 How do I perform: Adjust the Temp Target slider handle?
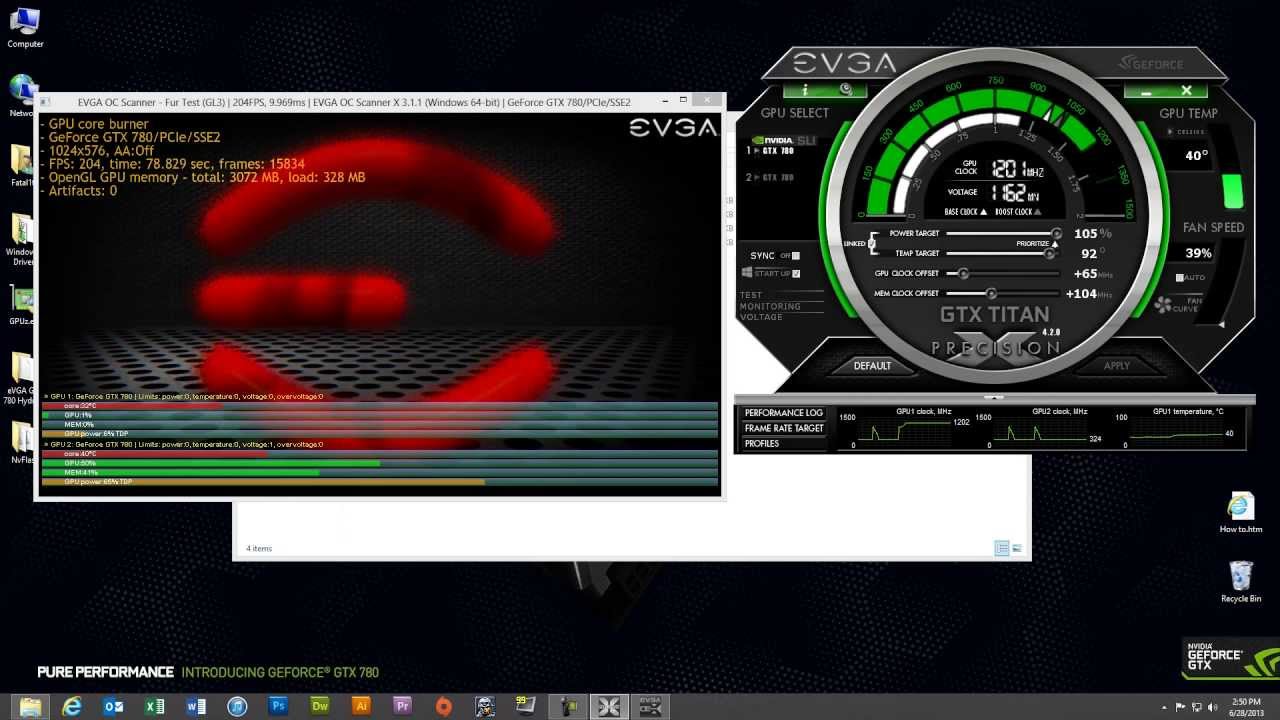[1049, 253]
